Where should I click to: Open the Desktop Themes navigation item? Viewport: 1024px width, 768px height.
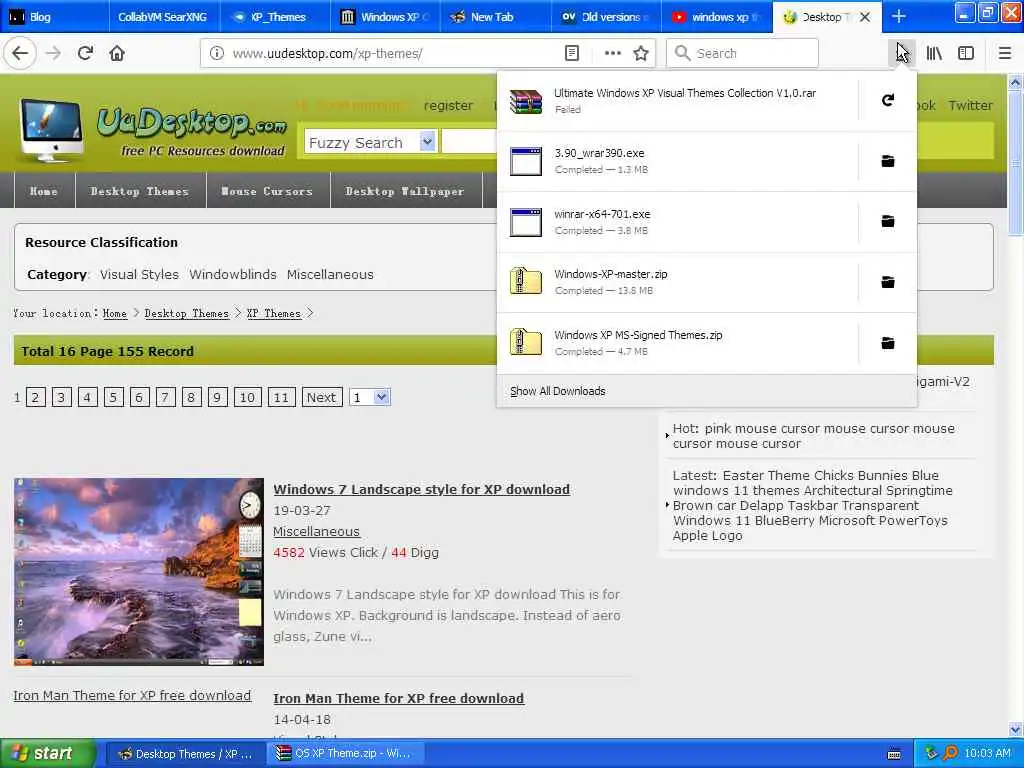140,191
